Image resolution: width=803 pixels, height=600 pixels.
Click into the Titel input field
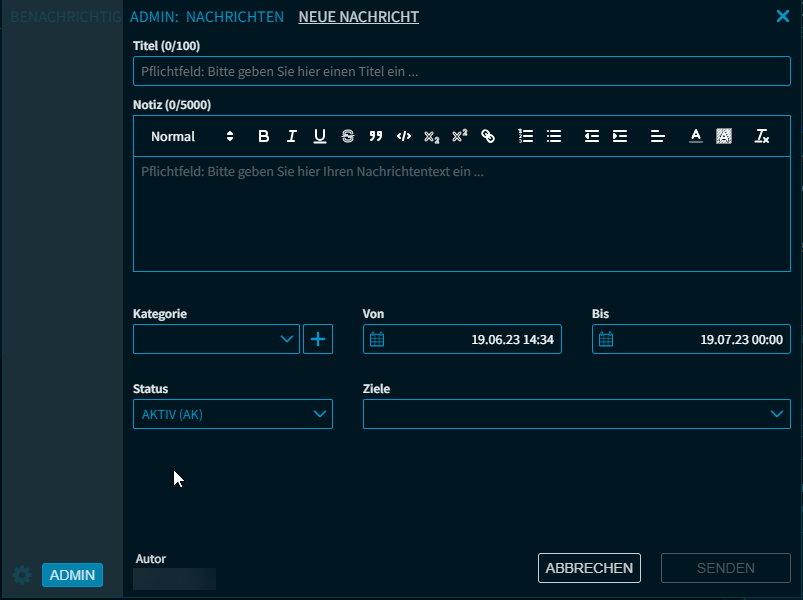pos(461,72)
